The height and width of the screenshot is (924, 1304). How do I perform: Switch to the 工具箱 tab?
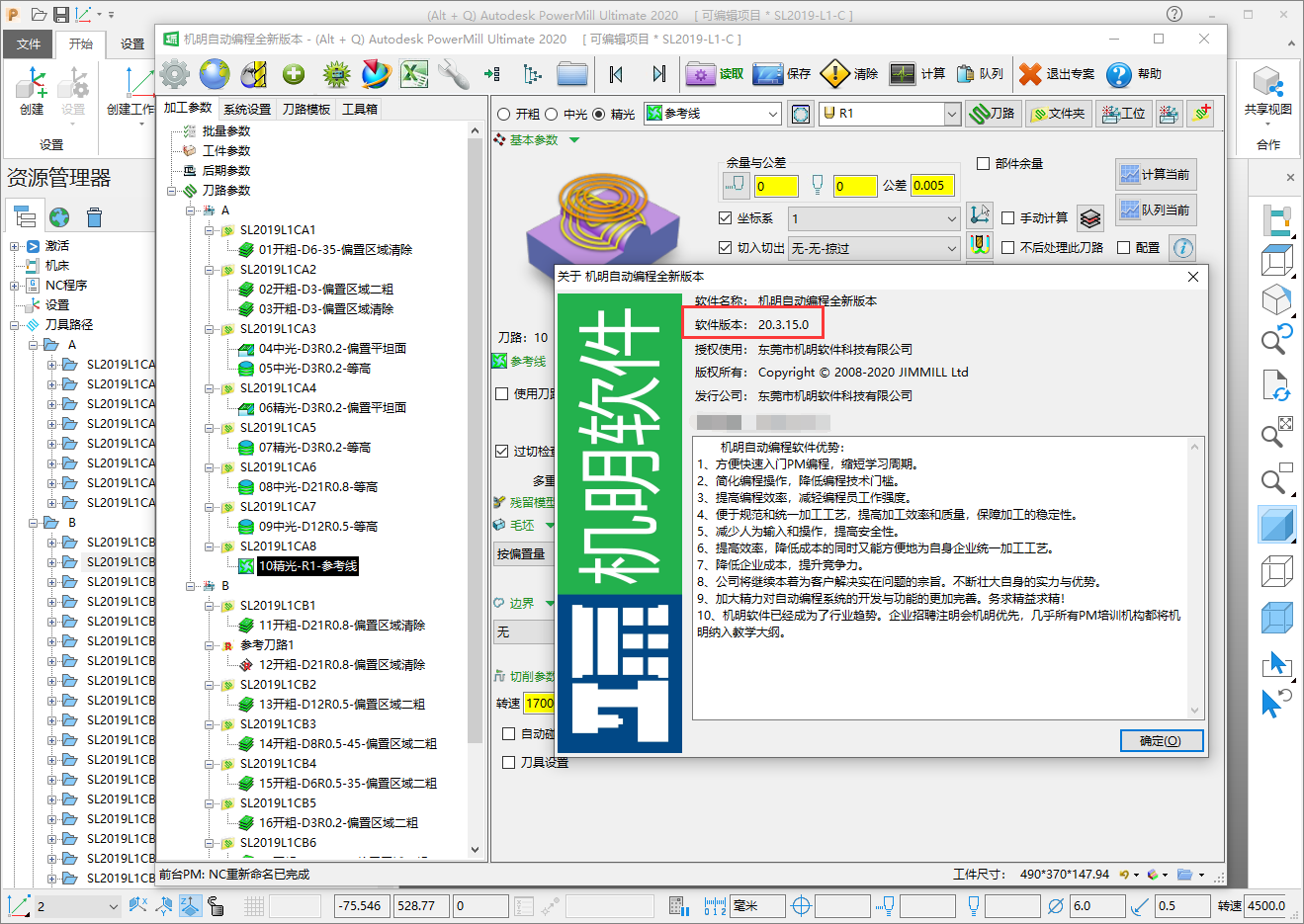[x=361, y=109]
